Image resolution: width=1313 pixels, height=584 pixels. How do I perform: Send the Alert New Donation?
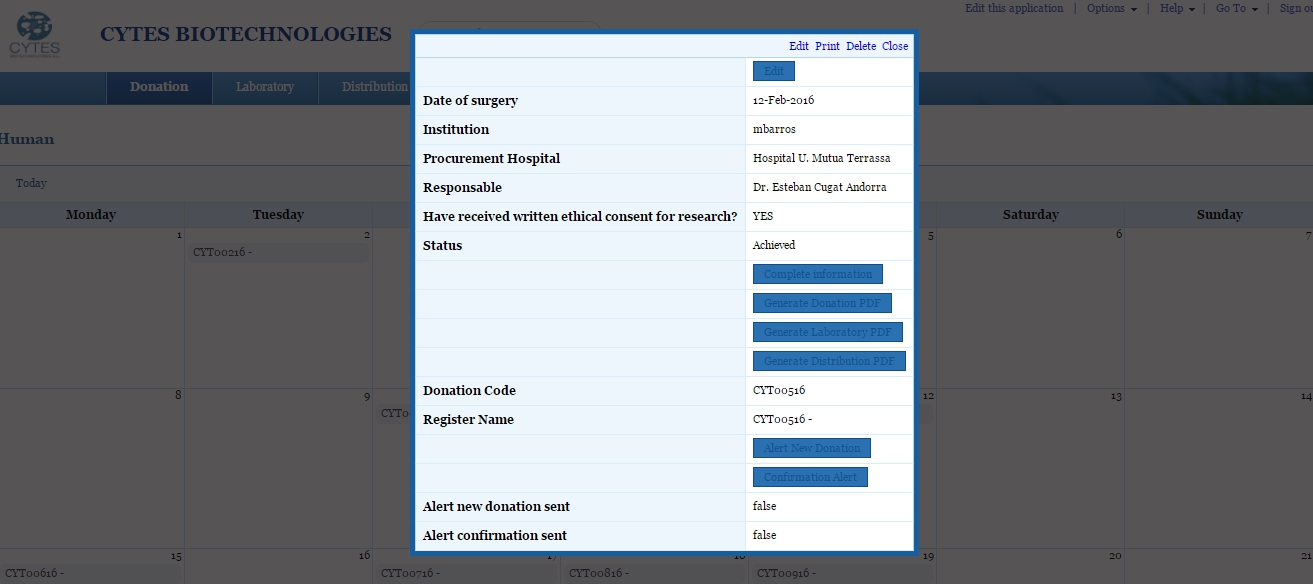point(811,448)
